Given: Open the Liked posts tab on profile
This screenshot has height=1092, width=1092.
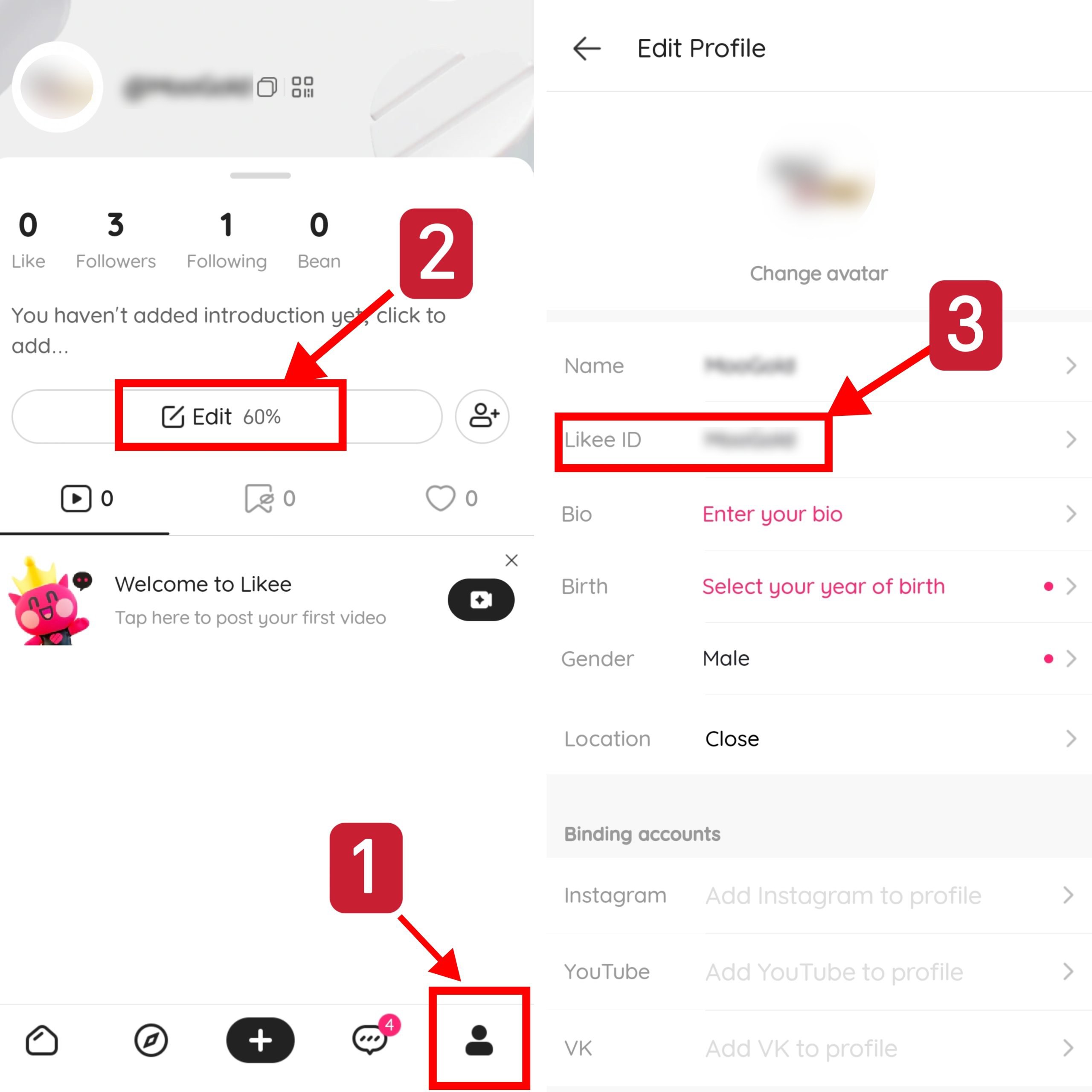Looking at the screenshot, I should (x=450, y=497).
